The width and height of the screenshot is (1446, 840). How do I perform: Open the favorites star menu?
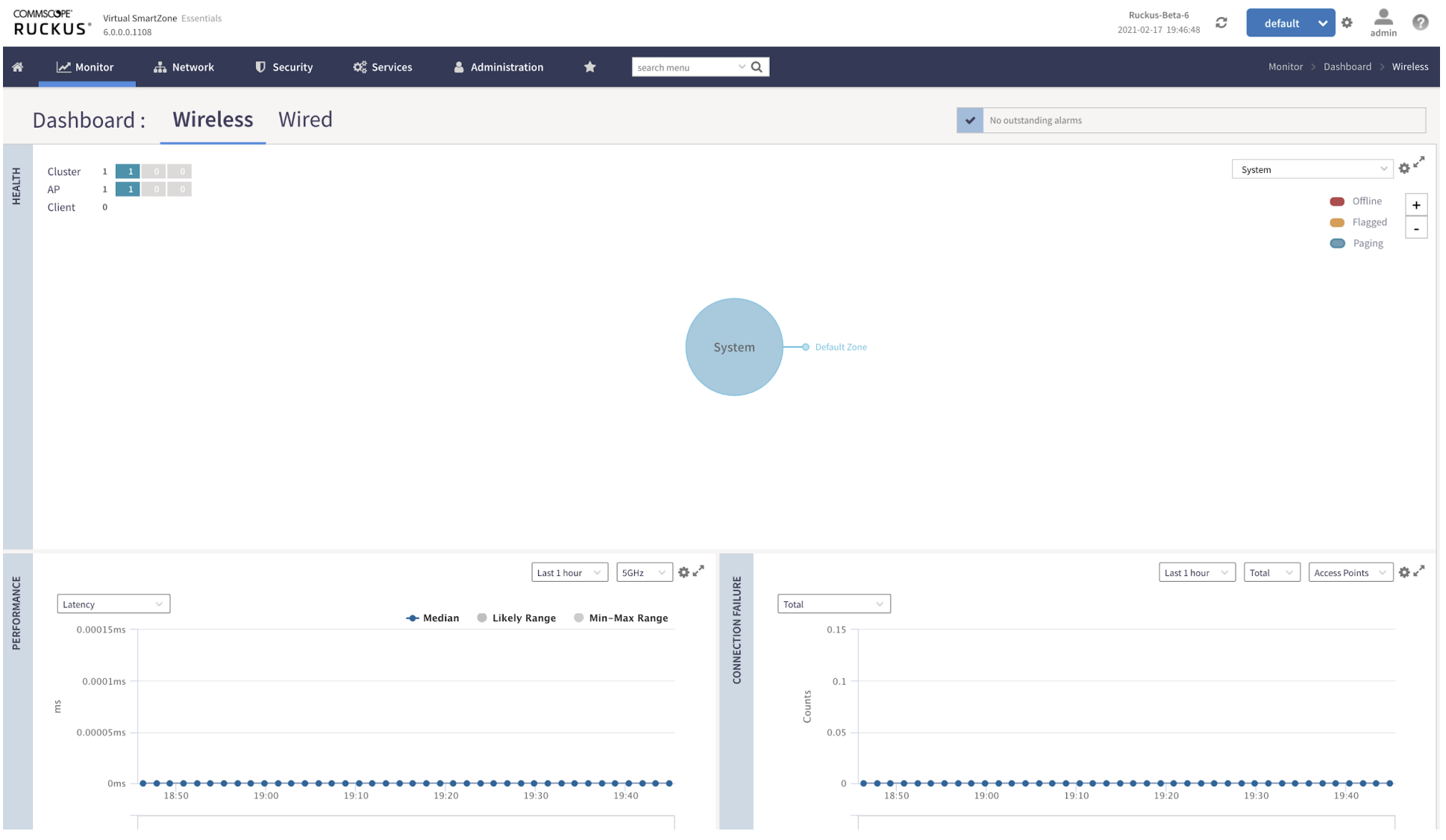coord(589,67)
